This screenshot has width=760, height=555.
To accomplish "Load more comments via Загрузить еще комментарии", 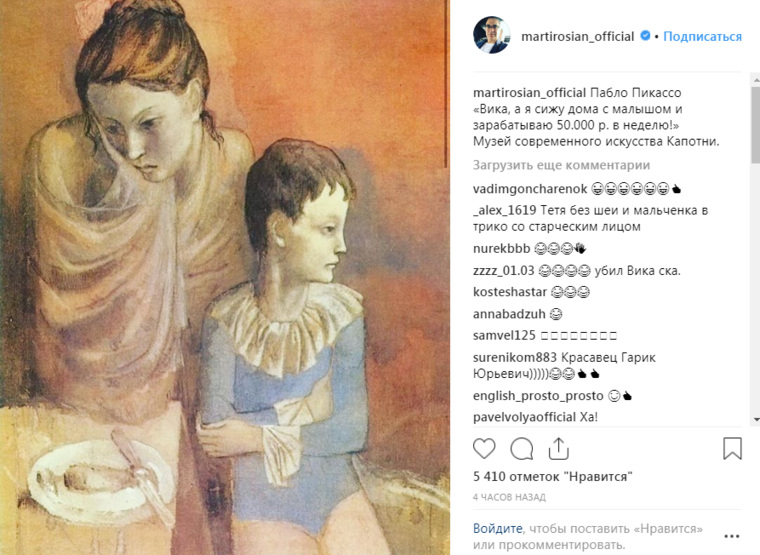I will [x=561, y=165].
